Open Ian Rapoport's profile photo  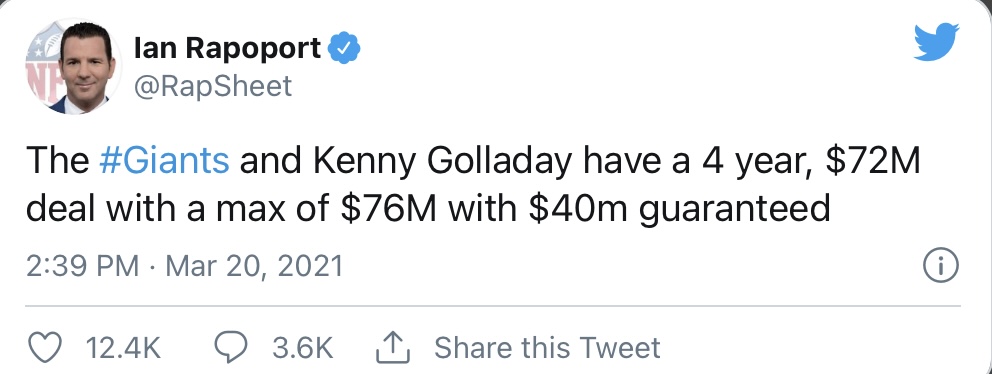coord(73,66)
